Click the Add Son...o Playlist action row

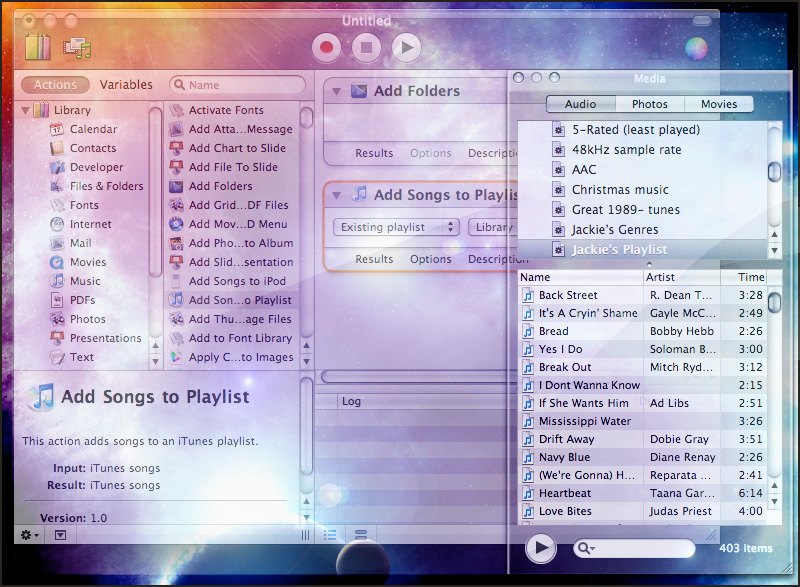[232, 300]
